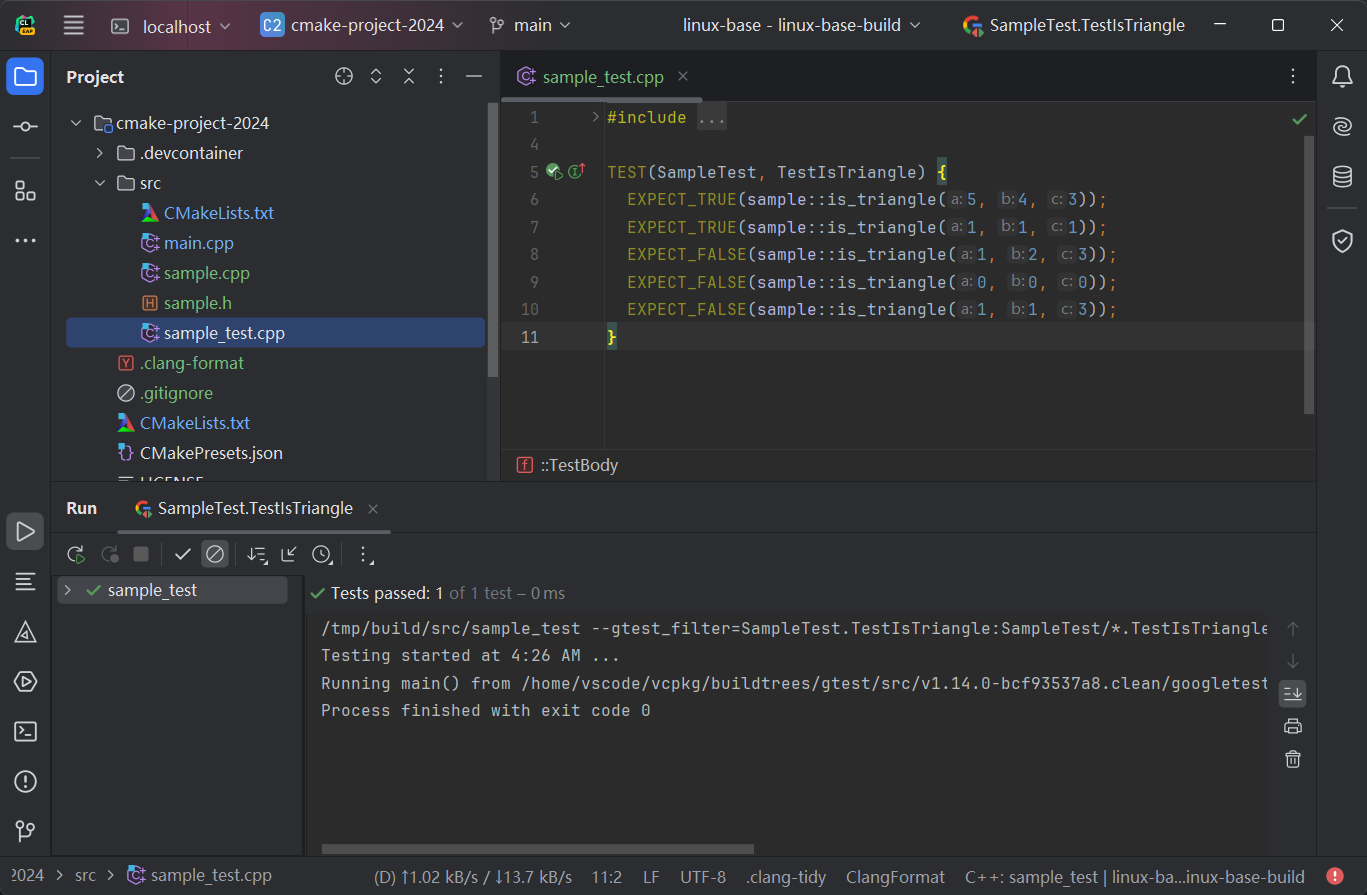This screenshot has width=1367, height=895.
Task: Open the Database tool window
Action: pos(1342,177)
